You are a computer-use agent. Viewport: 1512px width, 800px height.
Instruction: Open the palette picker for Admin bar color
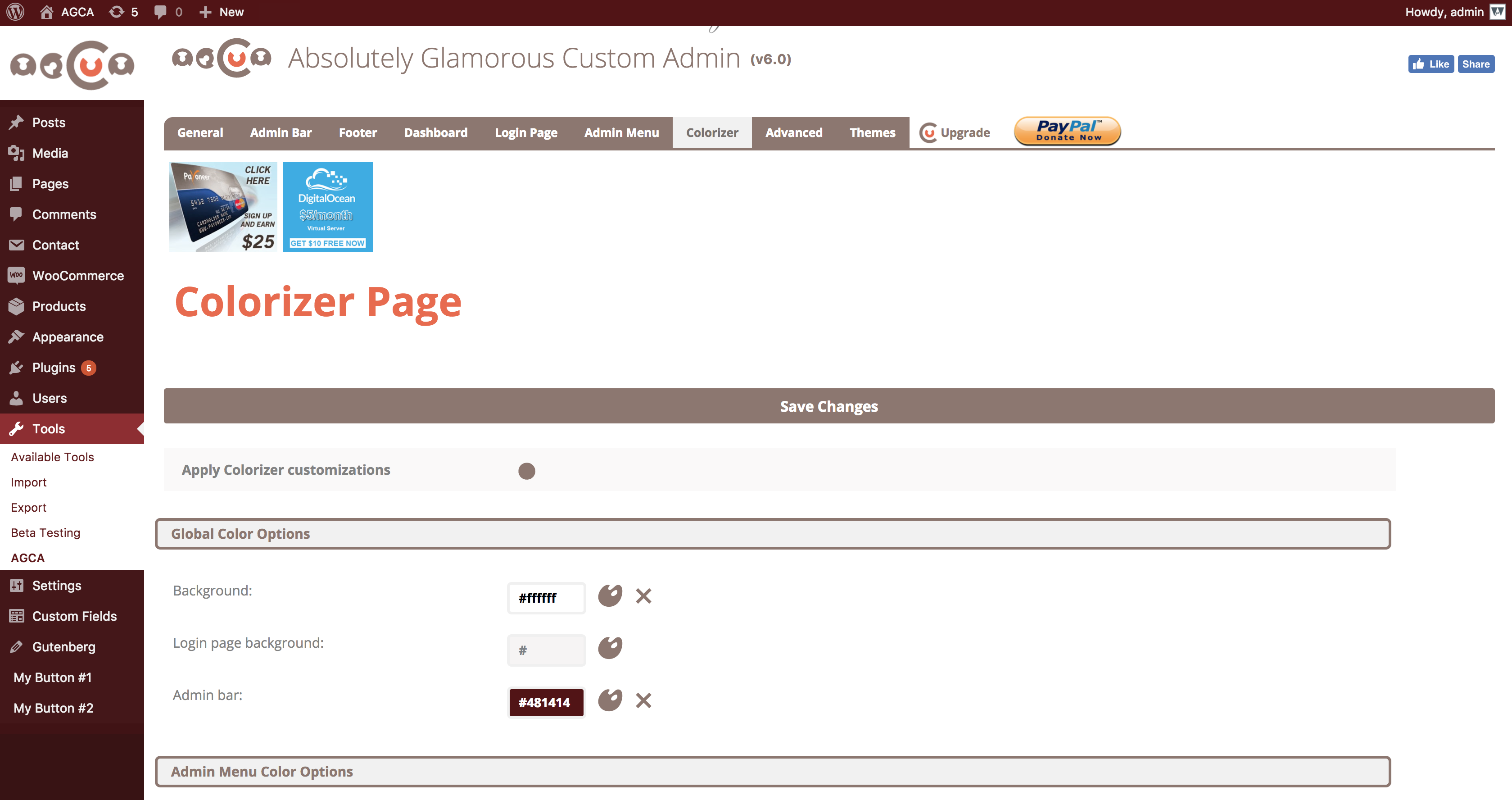point(610,700)
